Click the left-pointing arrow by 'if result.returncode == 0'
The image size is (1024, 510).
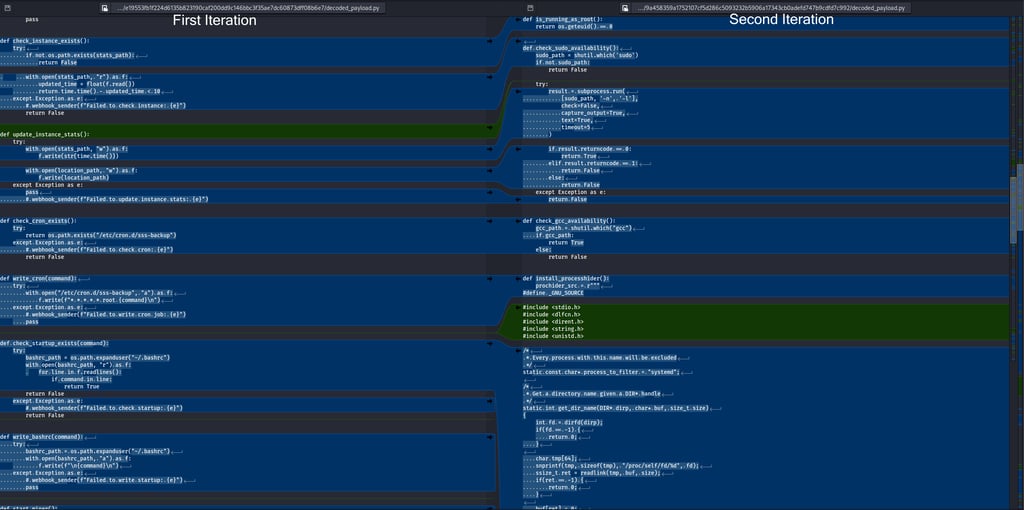click(x=517, y=148)
